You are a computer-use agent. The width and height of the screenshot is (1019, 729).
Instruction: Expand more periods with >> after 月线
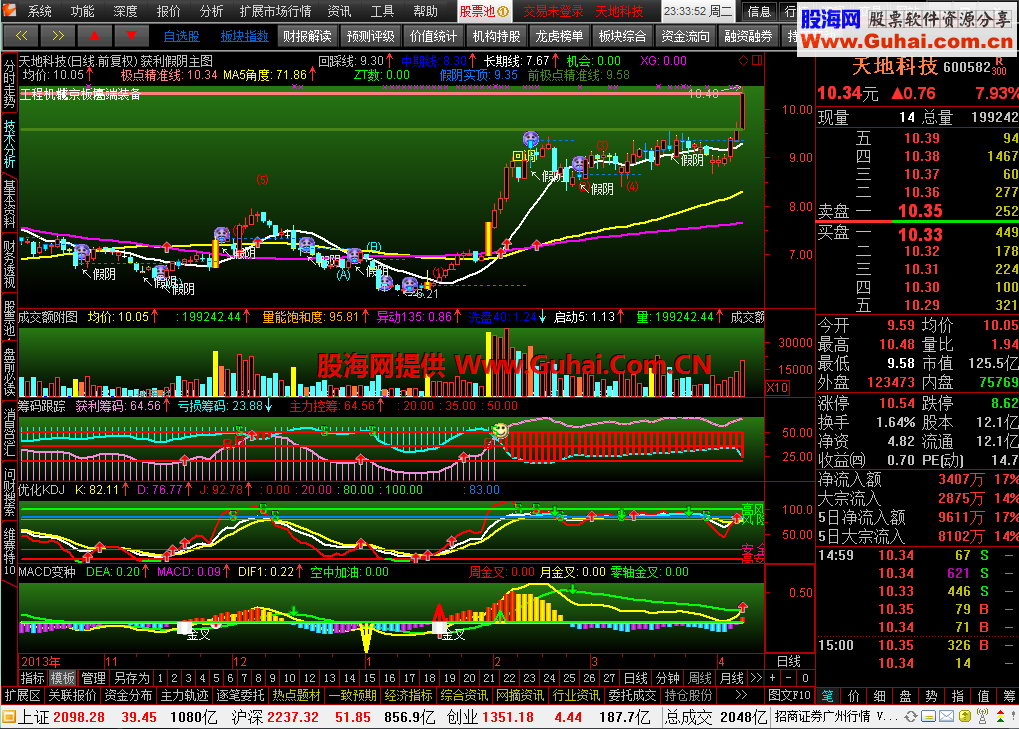[x=756, y=678]
